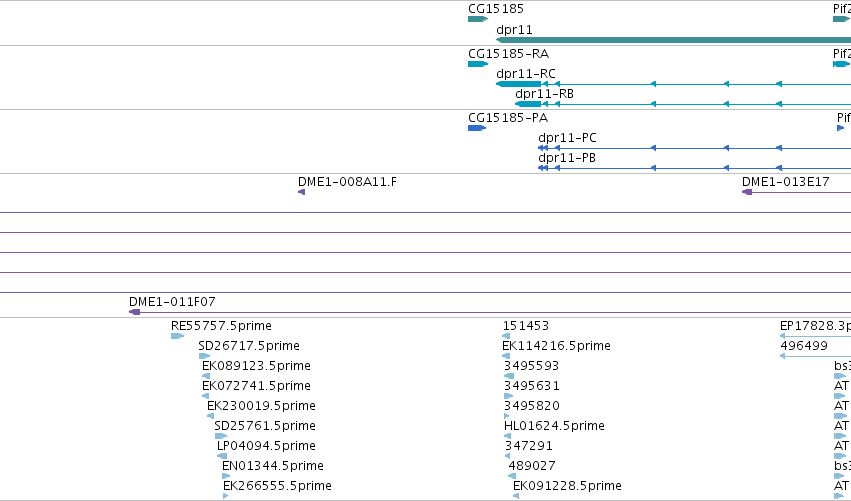Screen dimensions: 851x501
Task: Select the dpr11-PB protein label
Action: click(x=567, y=158)
